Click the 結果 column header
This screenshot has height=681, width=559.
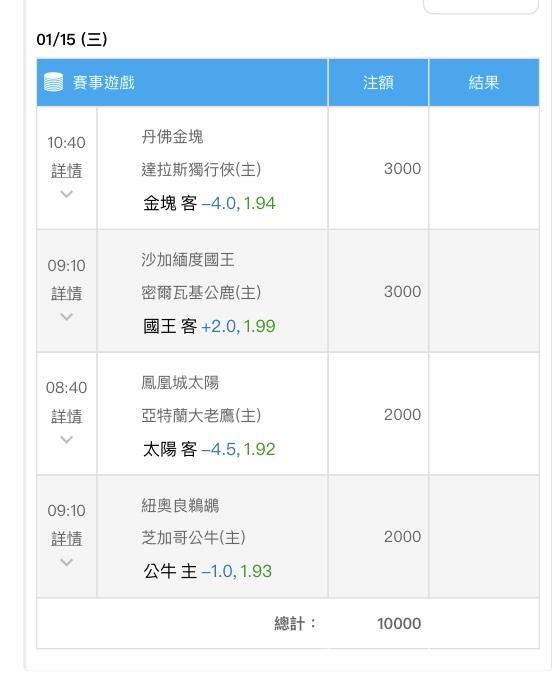(484, 83)
